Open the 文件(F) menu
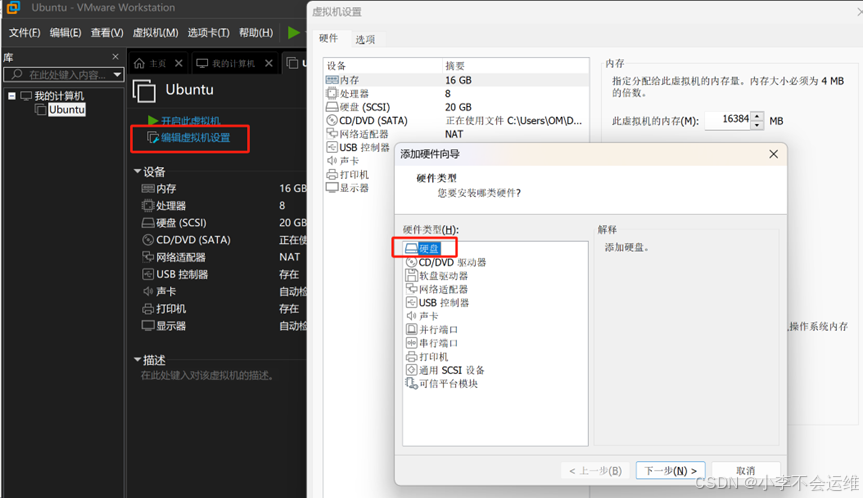Viewport: 863px width, 498px height. click(x=24, y=32)
